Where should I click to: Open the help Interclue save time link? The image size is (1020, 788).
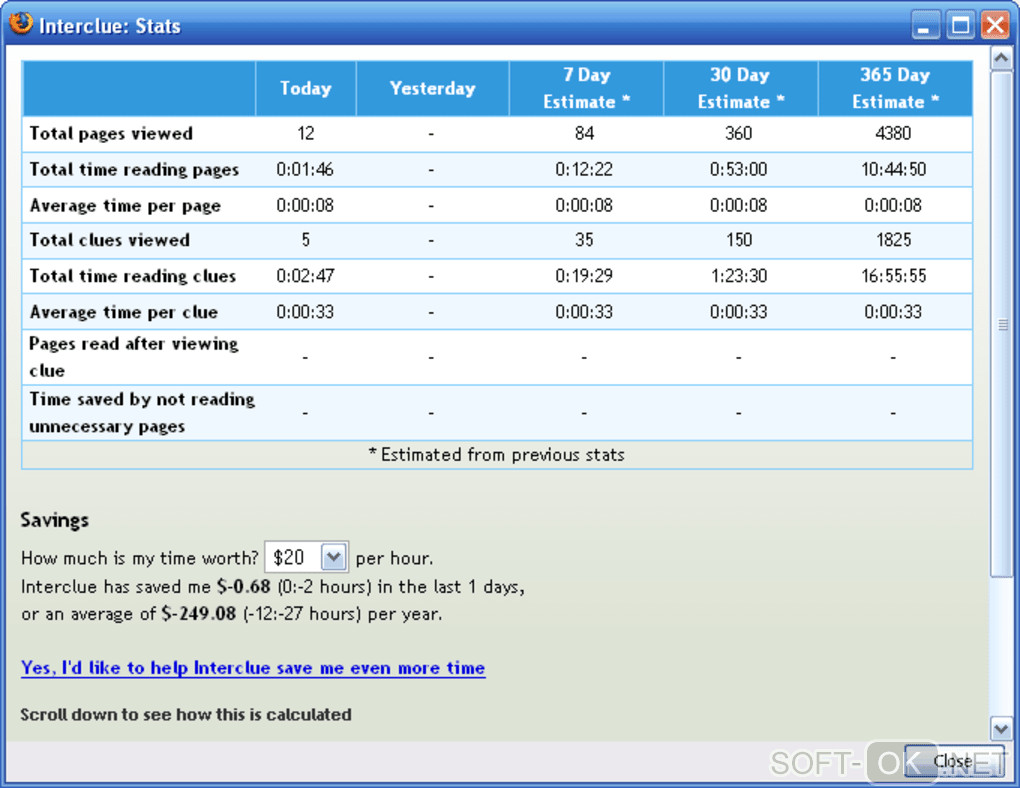[253, 668]
